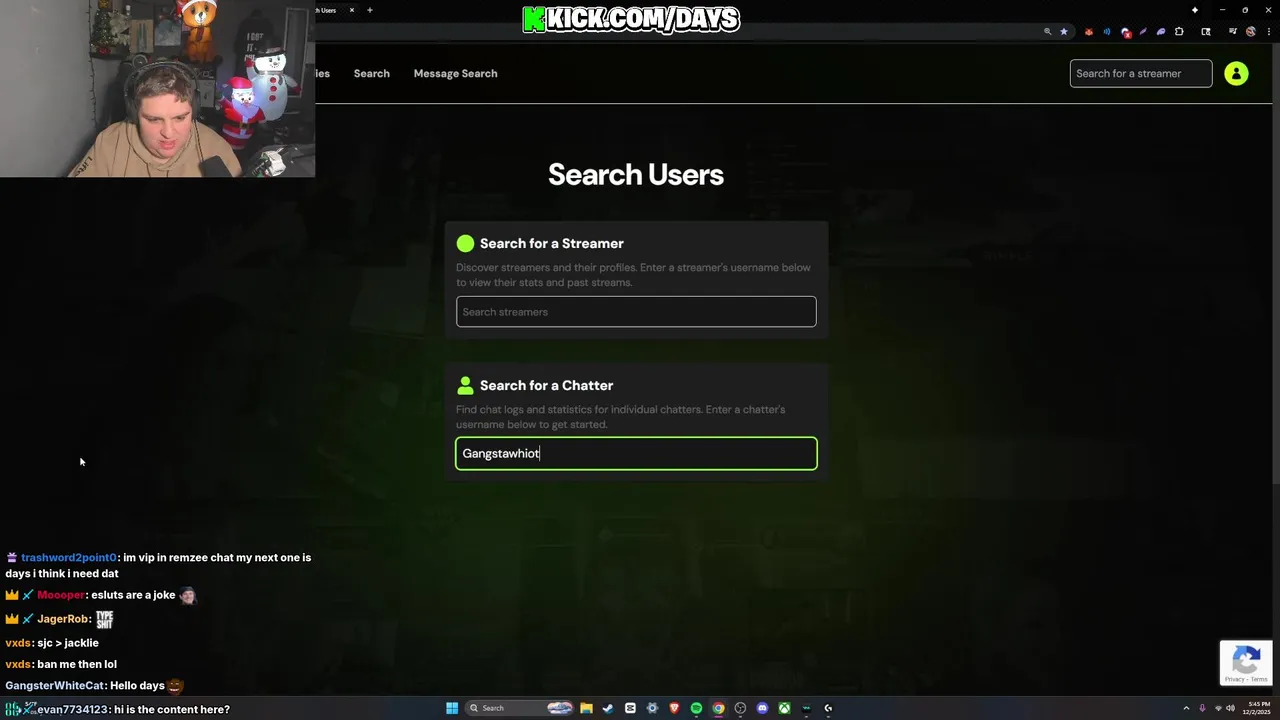The height and width of the screenshot is (720, 1280).
Task: Switch to Google Chrome in the taskbar
Action: [x=718, y=708]
